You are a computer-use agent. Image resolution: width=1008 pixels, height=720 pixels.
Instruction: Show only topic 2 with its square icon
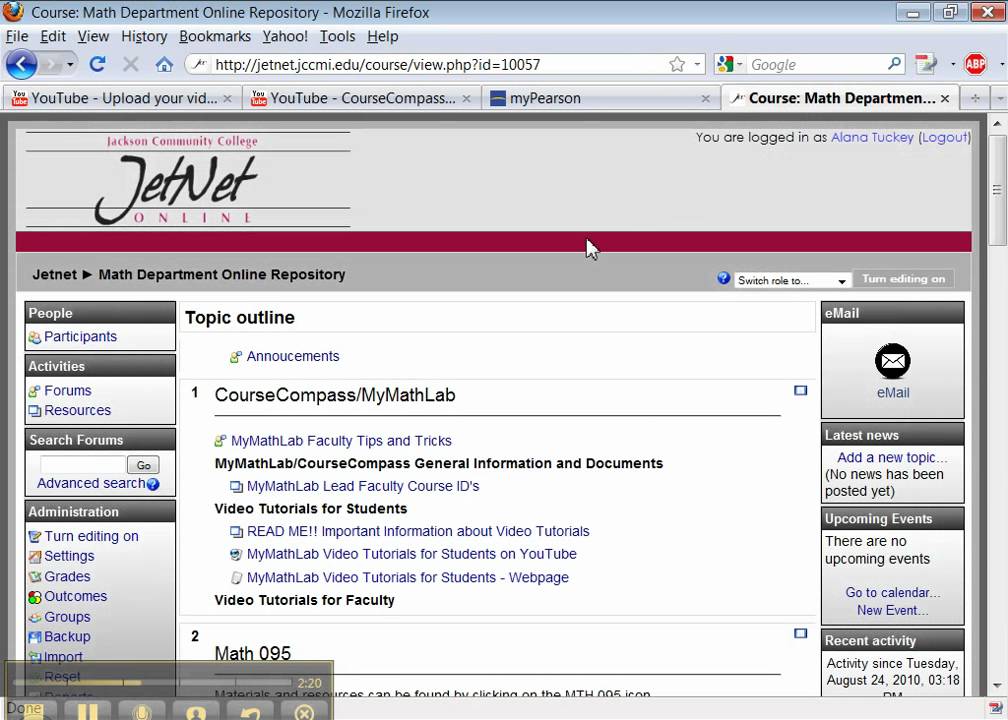[800, 633]
